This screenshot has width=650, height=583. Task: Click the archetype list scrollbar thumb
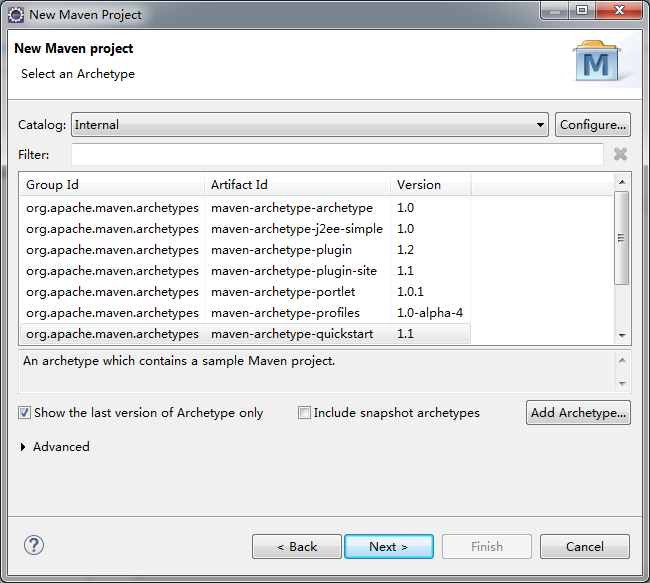click(621, 238)
